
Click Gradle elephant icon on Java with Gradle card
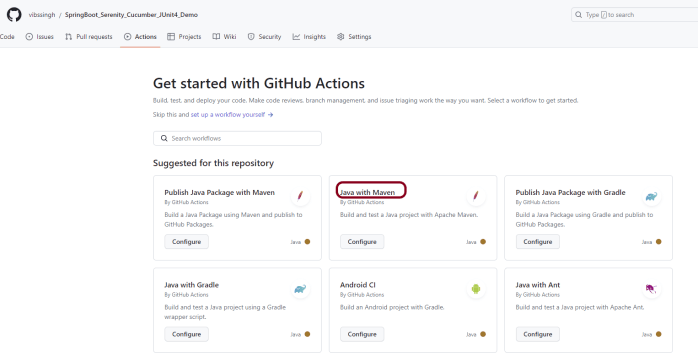click(x=300, y=289)
